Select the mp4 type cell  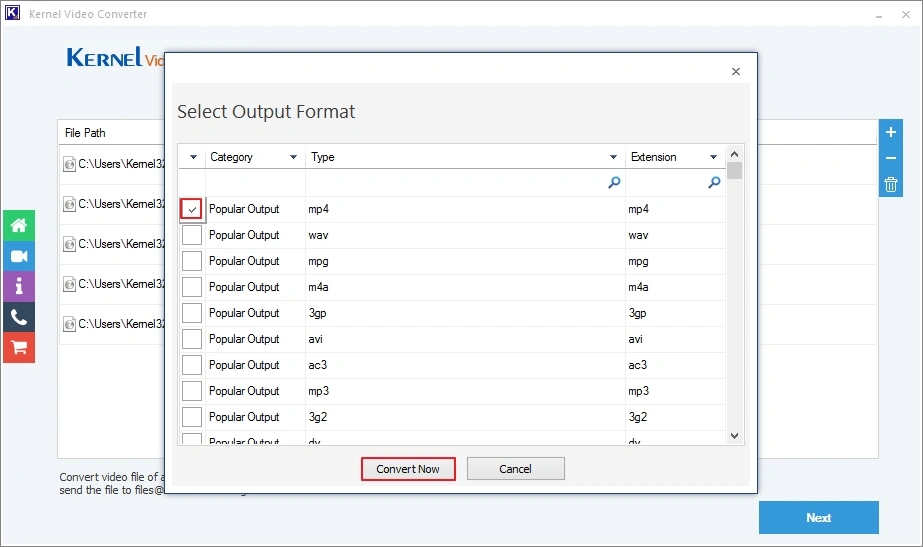point(465,209)
